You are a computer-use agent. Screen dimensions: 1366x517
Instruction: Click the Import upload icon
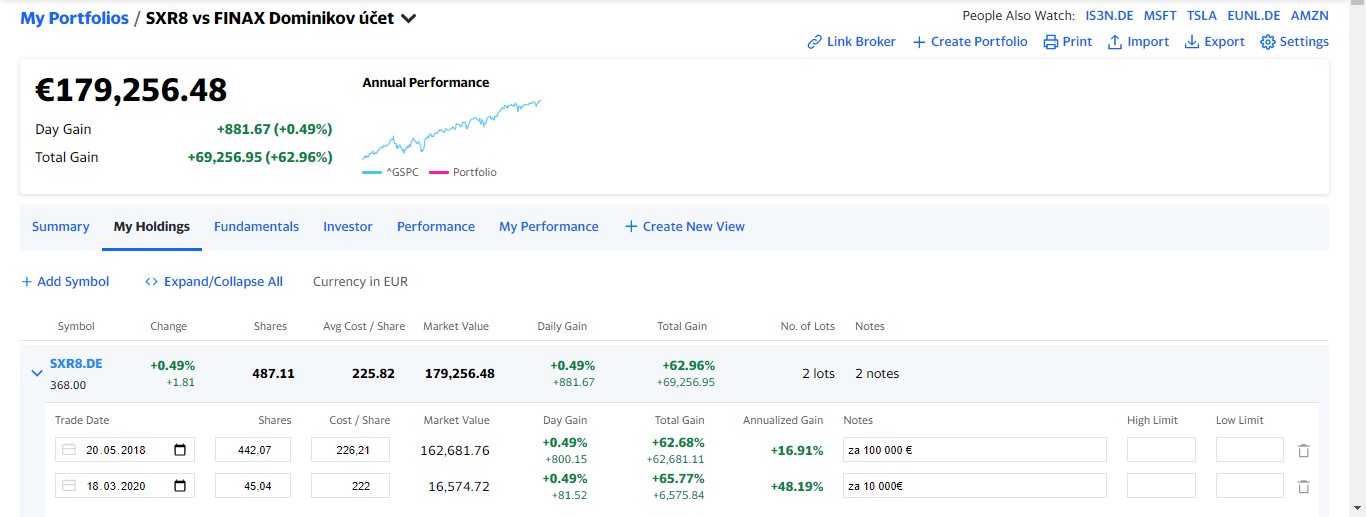point(1114,42)
